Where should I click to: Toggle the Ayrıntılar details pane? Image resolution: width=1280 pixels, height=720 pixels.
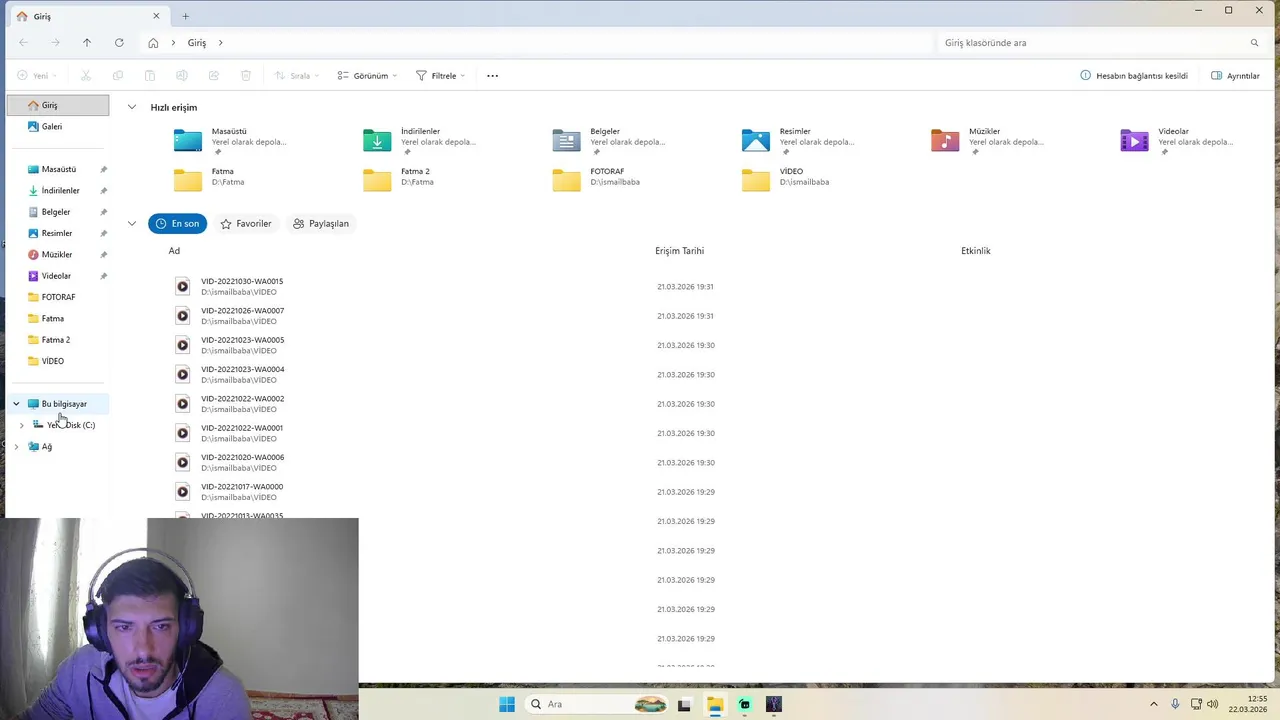coord(1235,76)
